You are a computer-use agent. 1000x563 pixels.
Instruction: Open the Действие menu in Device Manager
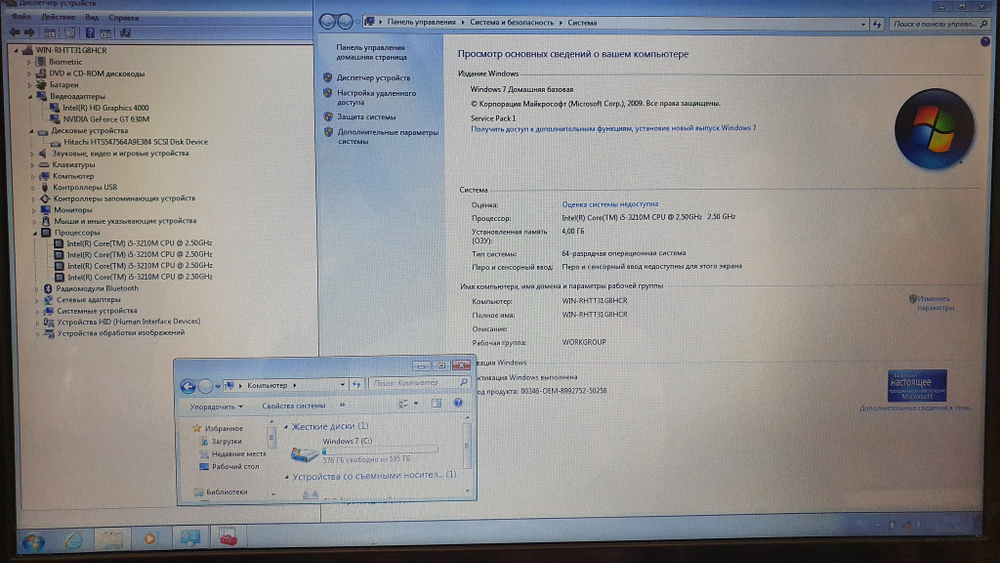tap(58, 17)
